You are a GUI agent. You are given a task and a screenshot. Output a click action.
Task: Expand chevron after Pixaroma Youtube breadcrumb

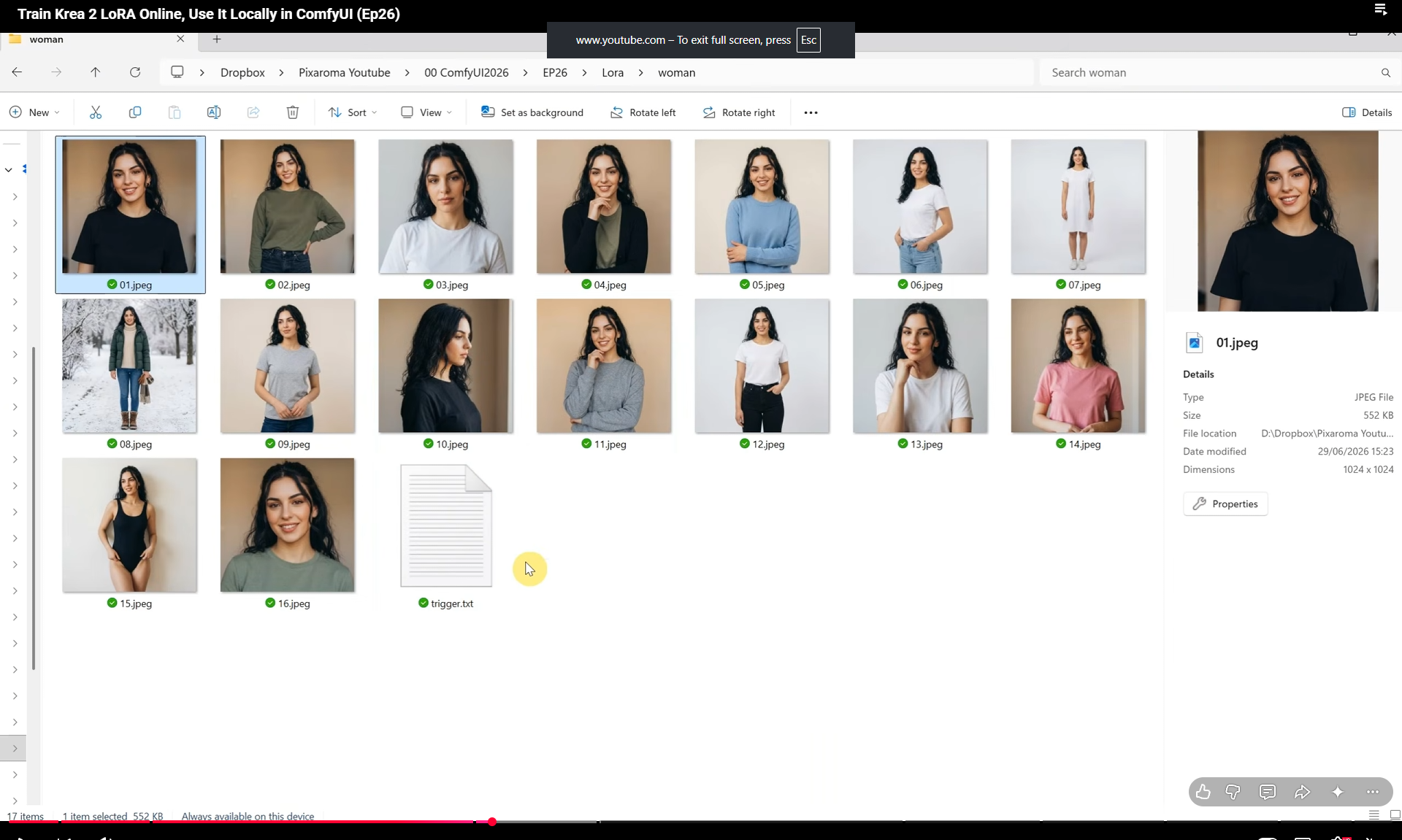pos(407,73)
